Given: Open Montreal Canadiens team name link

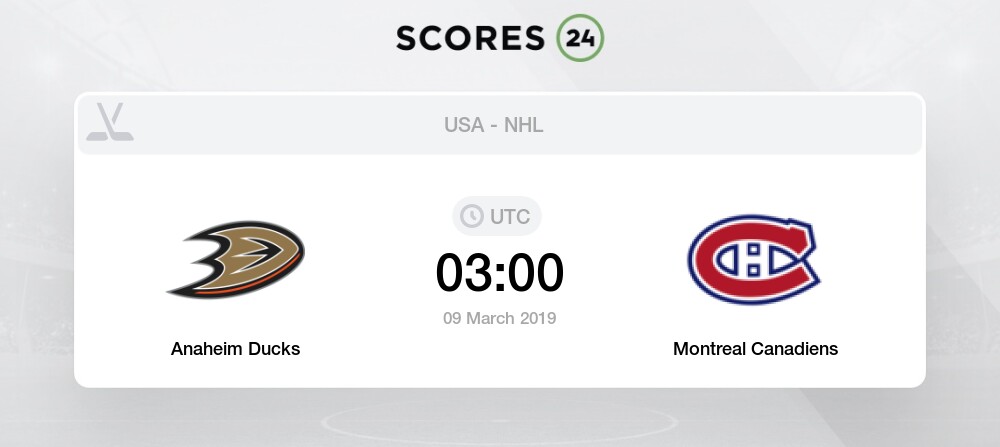Looking at the screenshot, I should point(755,349).
